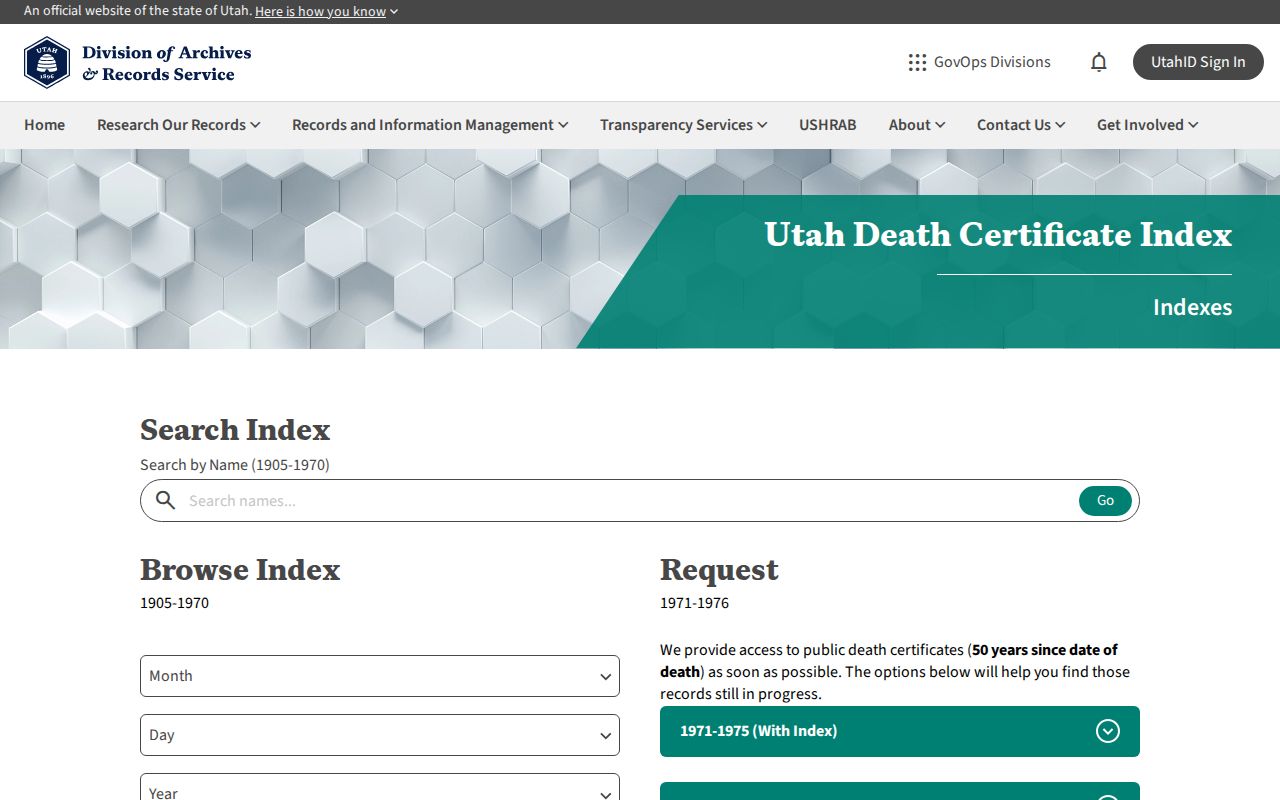Click the Indexes banner subtitle
The width and height of the screenshot is (1280, 800).
click(1192, 307)
